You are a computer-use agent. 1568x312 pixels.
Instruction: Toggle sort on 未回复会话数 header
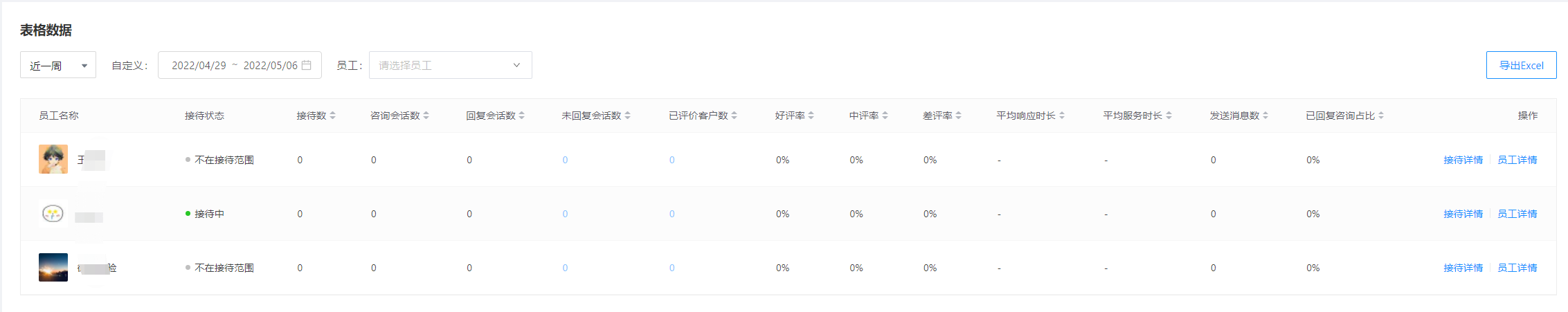tap(628, 116)
